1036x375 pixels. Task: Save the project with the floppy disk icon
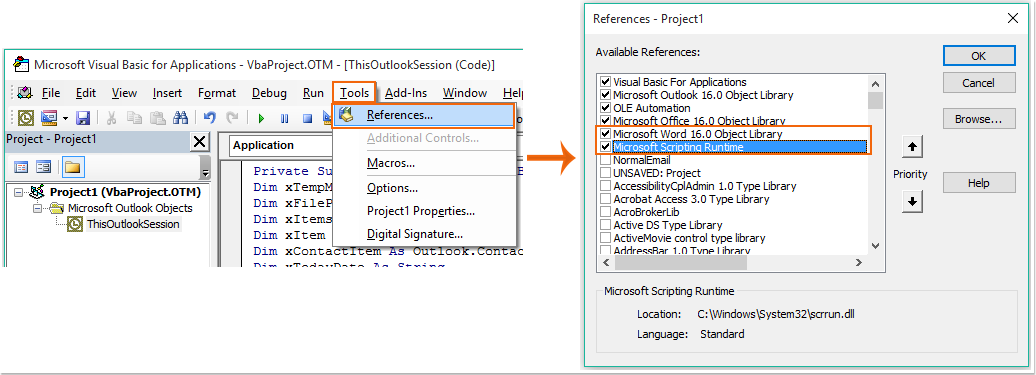83,118
